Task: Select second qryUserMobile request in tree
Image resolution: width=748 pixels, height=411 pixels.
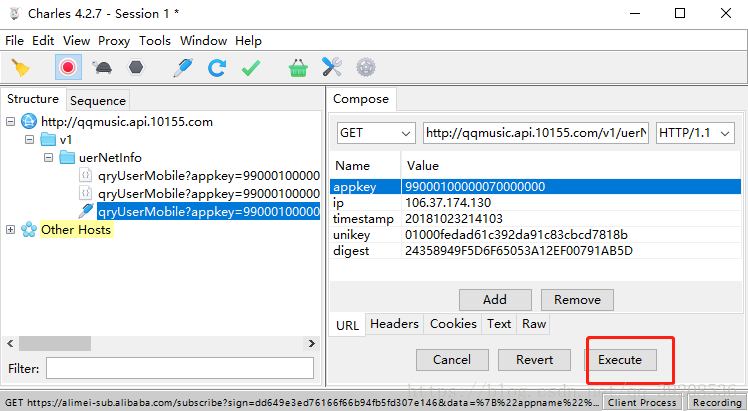Action: (209, 194)
